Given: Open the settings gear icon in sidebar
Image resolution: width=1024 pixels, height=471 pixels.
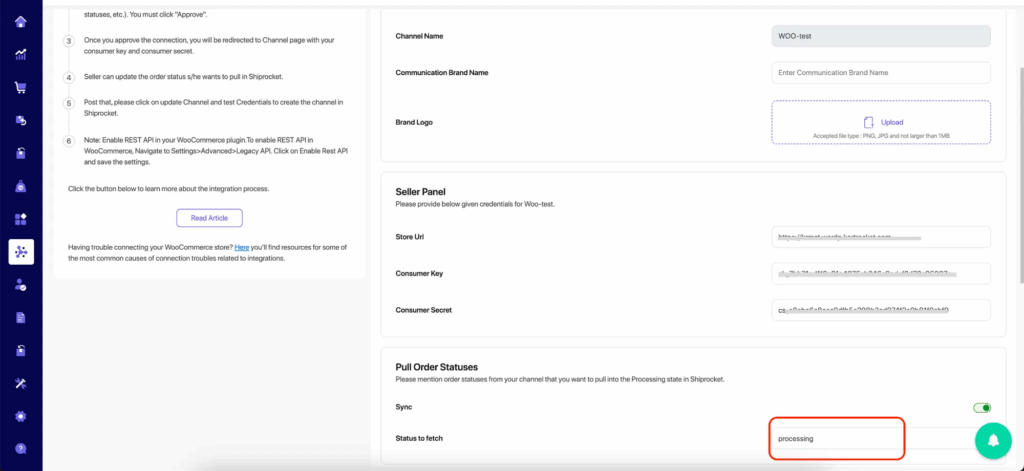Looking at the screenshot, I should point(21,416).
